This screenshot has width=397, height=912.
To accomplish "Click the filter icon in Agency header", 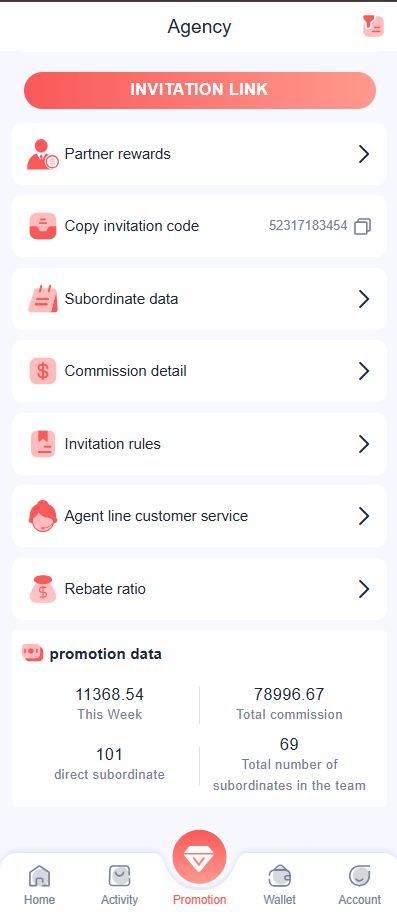I will (373, 26).
